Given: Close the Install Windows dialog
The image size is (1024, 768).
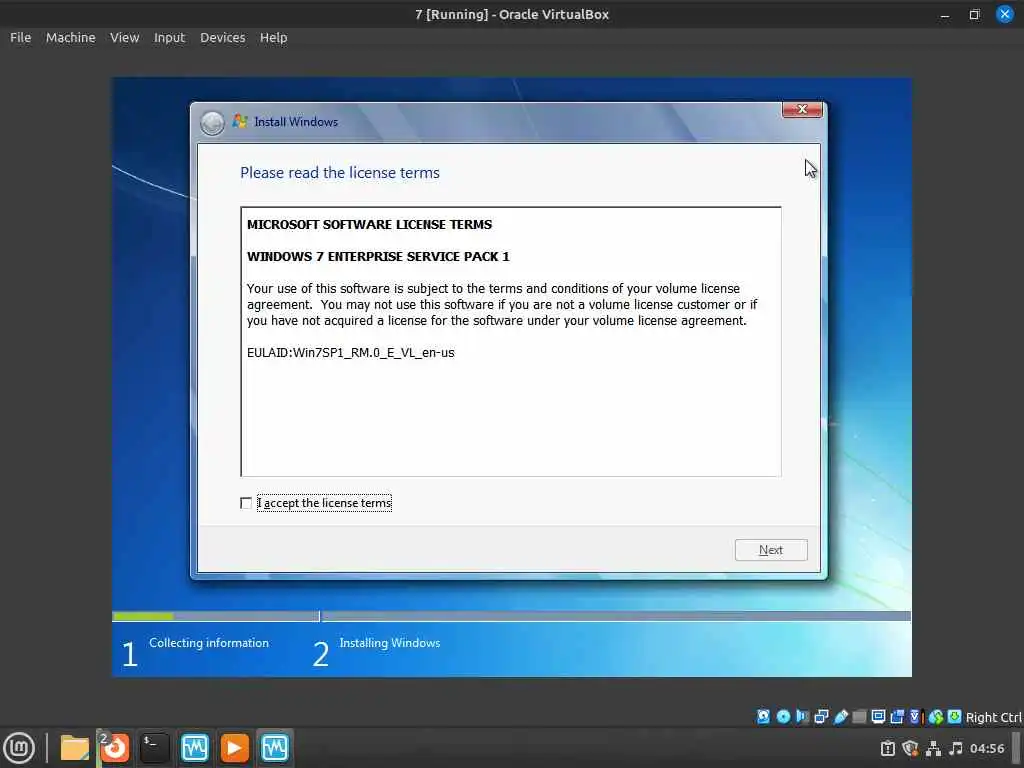Looking at the screenshot, I should [802, 109].
